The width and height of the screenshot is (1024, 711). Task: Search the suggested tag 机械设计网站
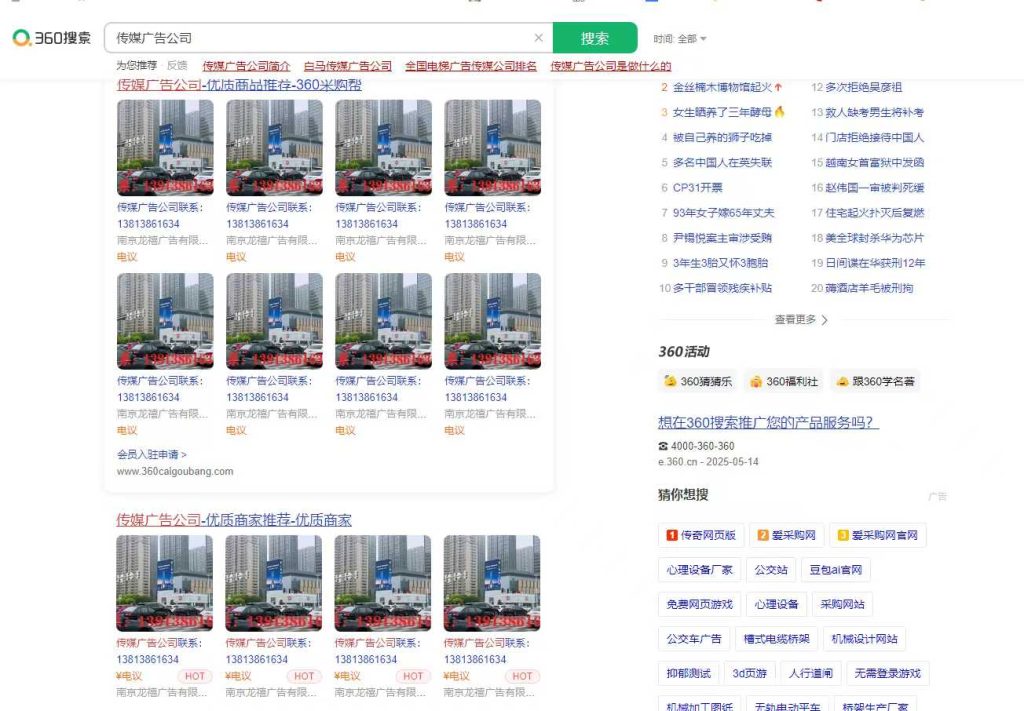[x=865, y=639]
